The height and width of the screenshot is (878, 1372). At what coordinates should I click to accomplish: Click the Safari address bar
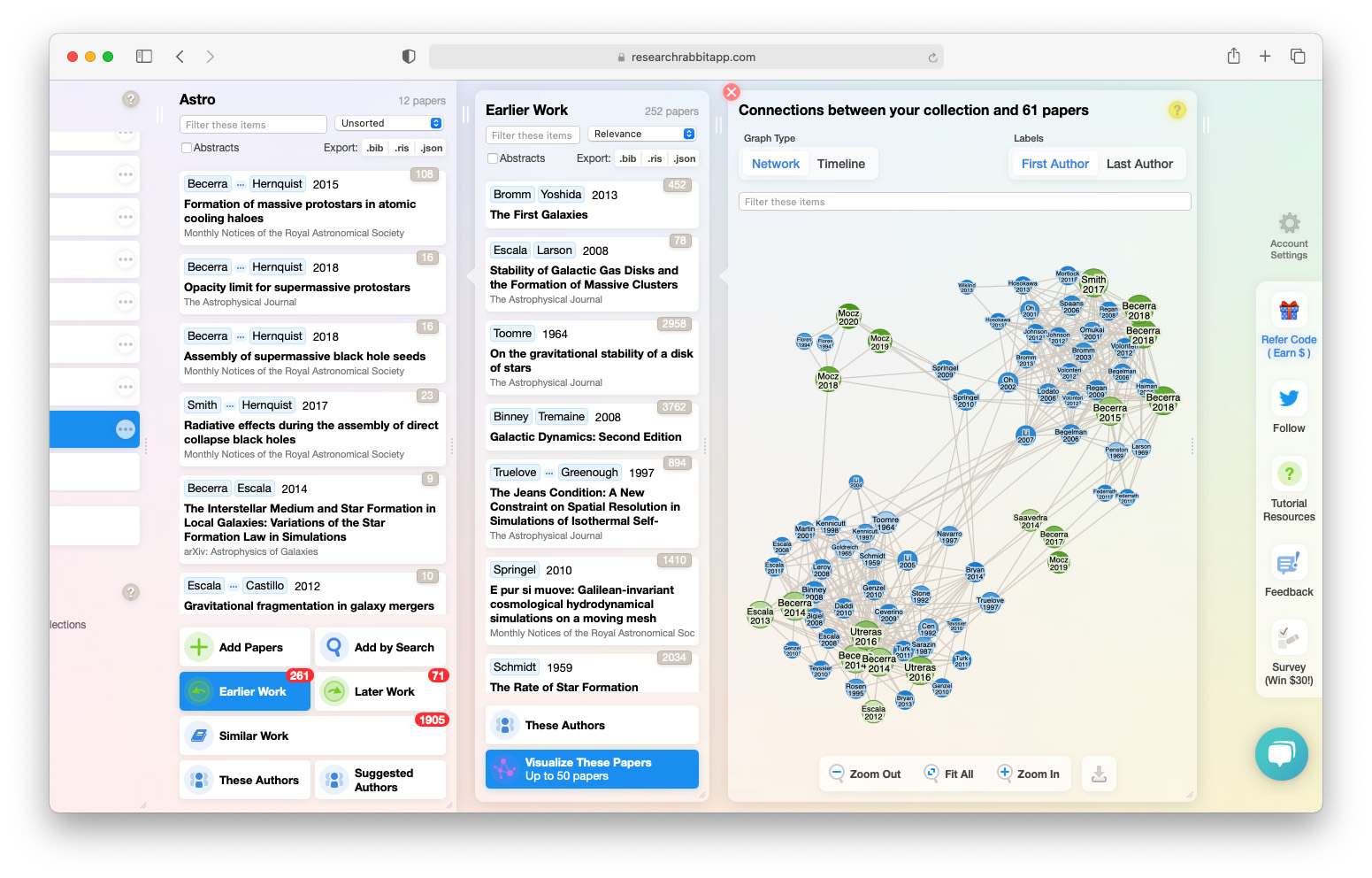(686, 57)
